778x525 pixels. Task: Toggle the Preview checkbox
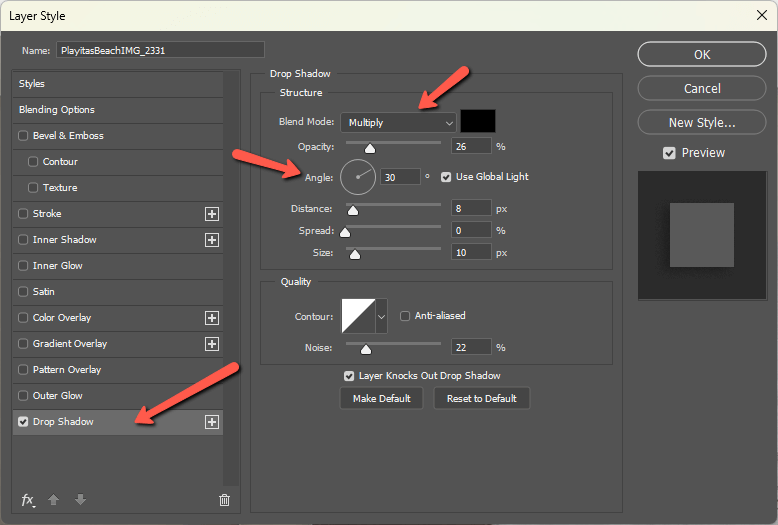tap(669, 153)
